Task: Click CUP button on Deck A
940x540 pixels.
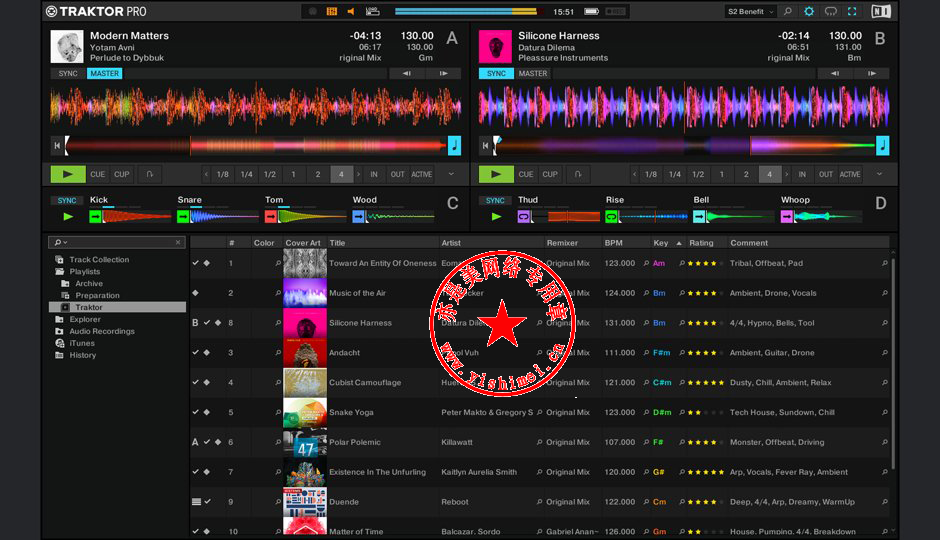Action: 122,174
